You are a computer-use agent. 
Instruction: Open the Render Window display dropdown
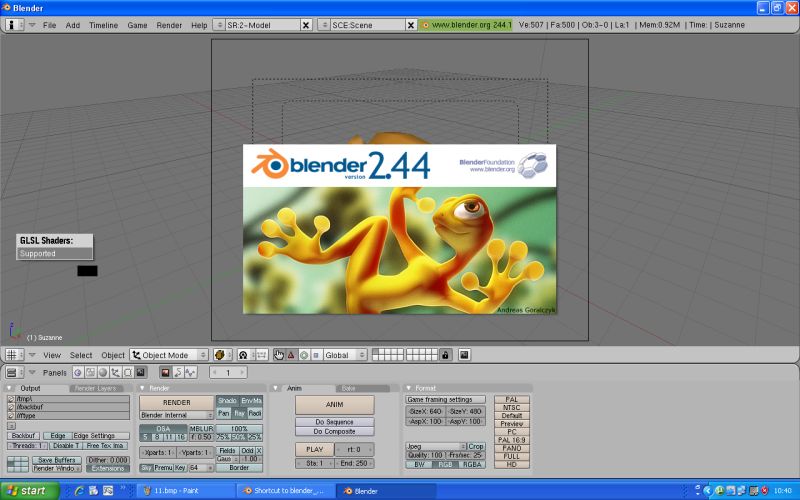[x=57, y=468]
